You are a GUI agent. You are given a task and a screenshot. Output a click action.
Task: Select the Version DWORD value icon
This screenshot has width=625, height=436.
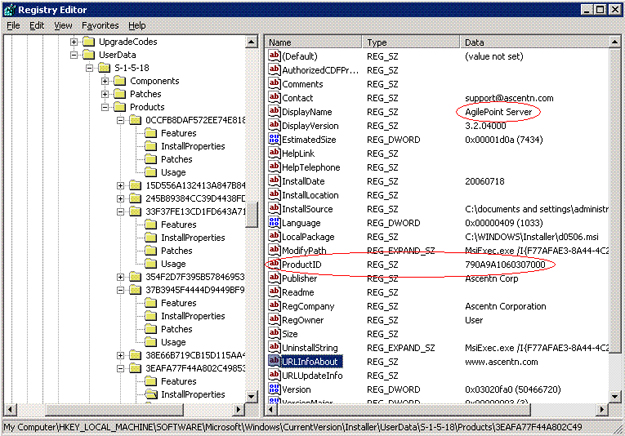(x=275, y=389)
